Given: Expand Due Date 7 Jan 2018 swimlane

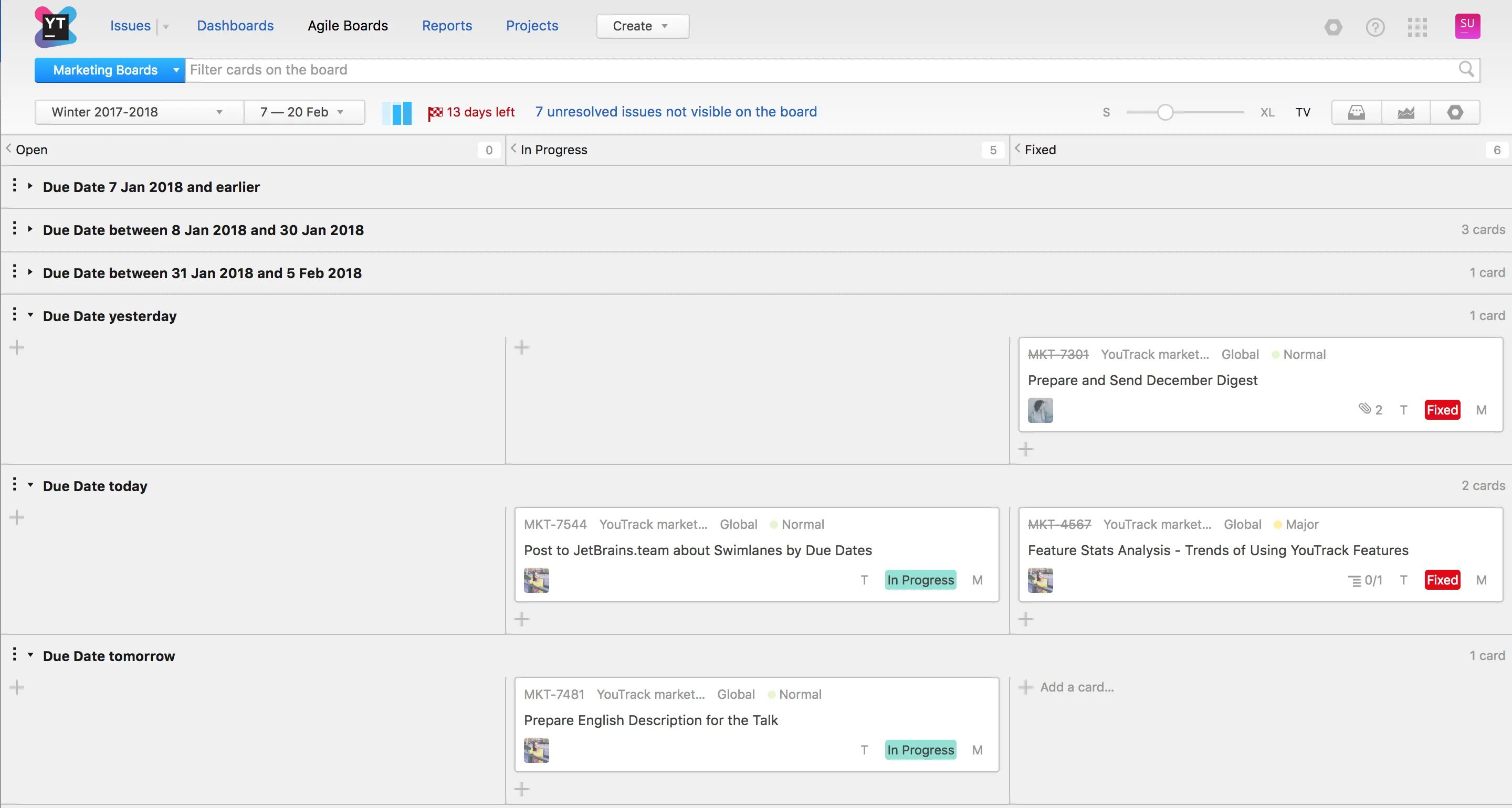Looking at the screenshot, I should click(x=30, y=186).
